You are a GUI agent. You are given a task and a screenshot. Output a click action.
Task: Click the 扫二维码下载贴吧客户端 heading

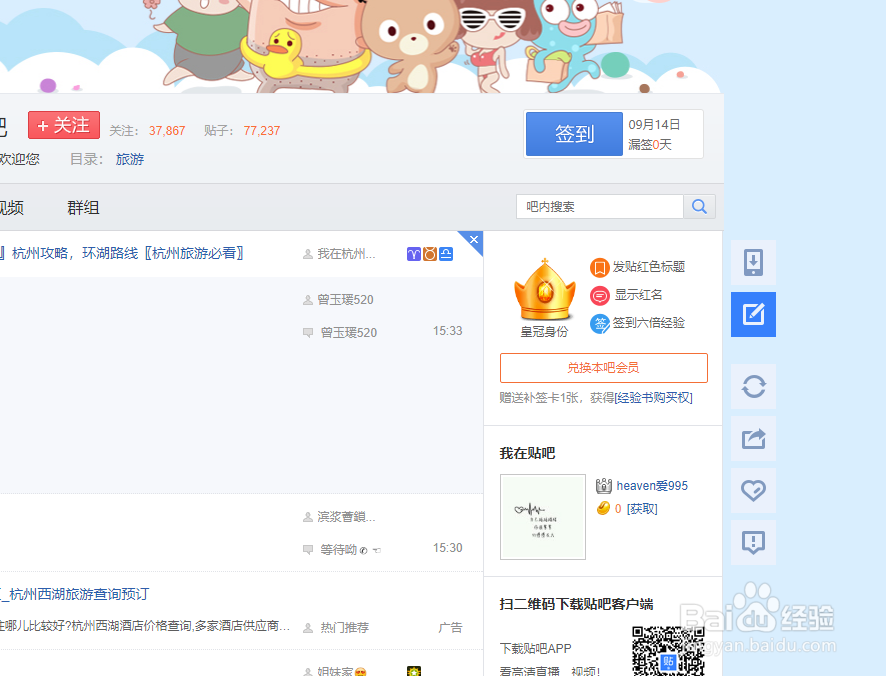click(x=576, y=604)
